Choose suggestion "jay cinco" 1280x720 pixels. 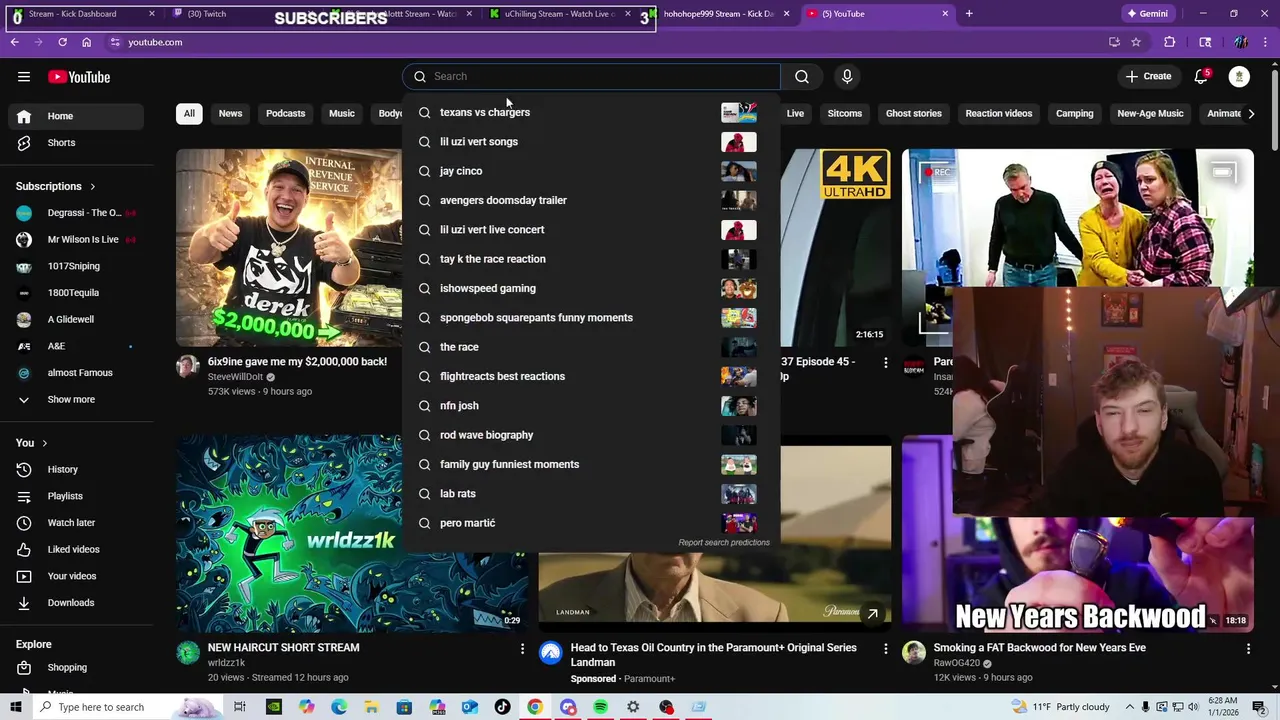pyautogui.click(x=591, y=171)
